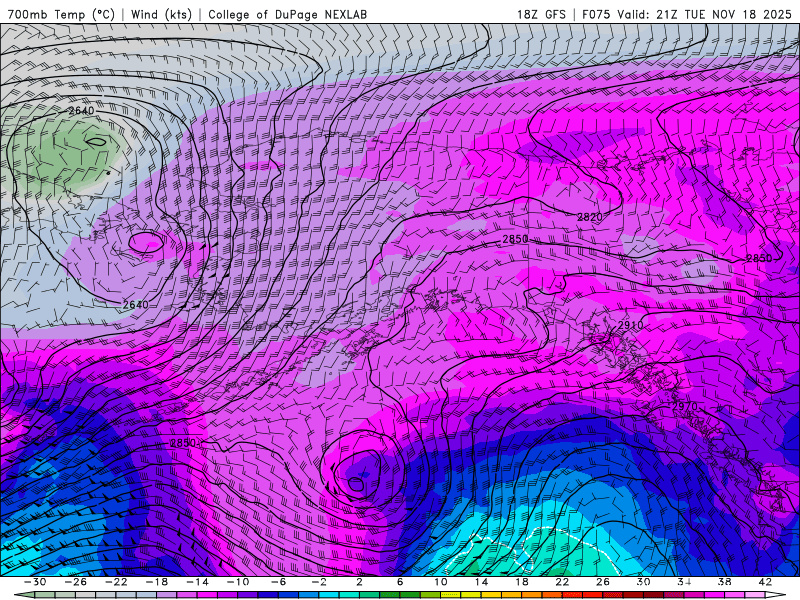
Task: Click the positive 2 colorbar label
Action: coord(359,582)
